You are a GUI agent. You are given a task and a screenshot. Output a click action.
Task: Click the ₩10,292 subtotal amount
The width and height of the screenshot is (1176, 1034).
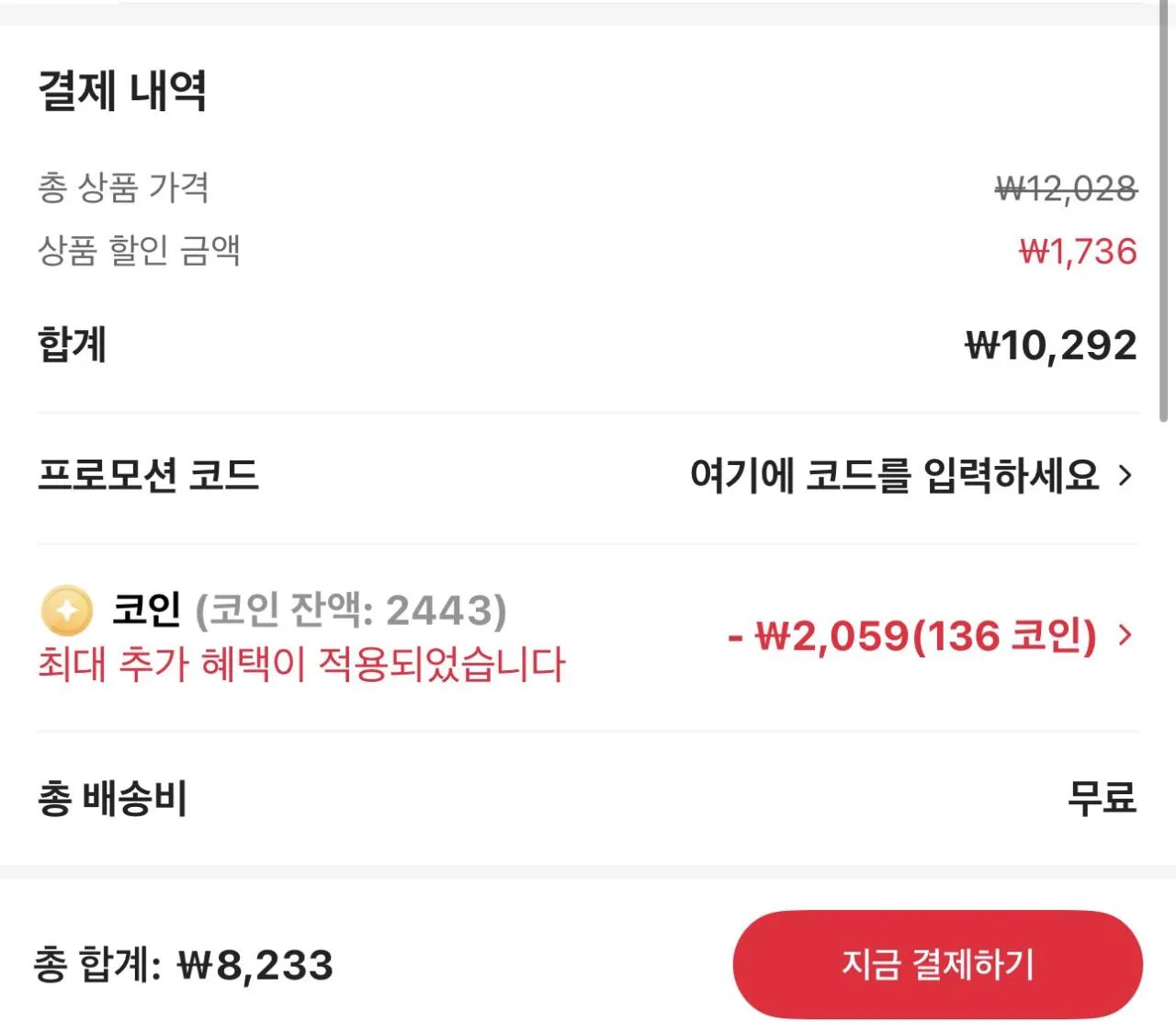pos(1050,346)
